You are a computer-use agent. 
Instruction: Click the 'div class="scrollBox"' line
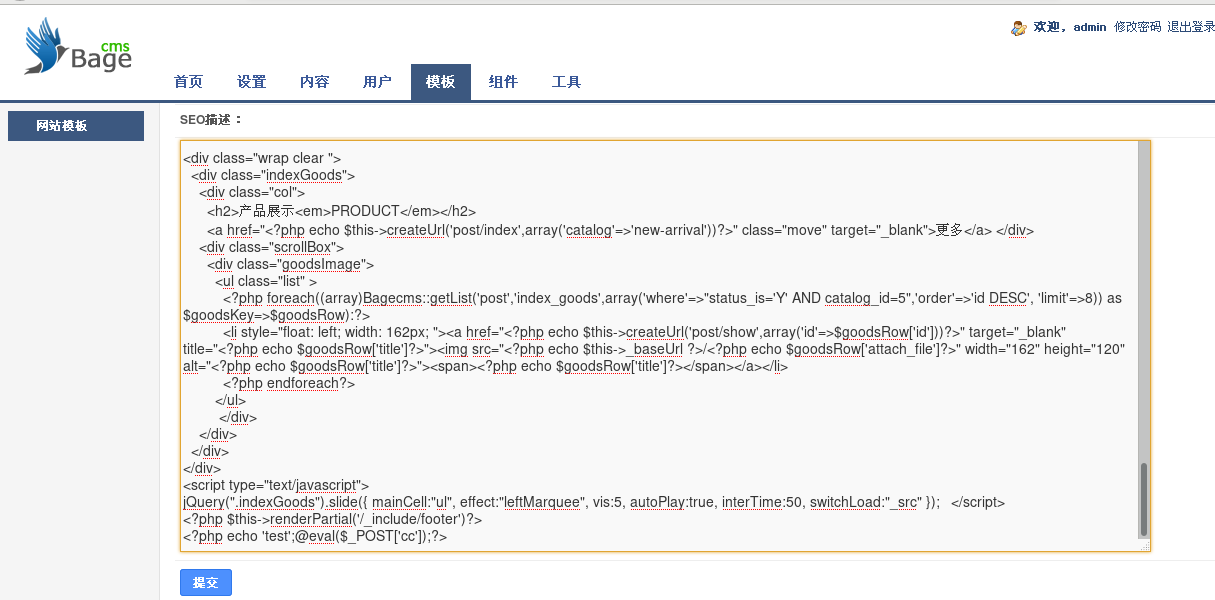pyautogui.click(x=272, y=247)
